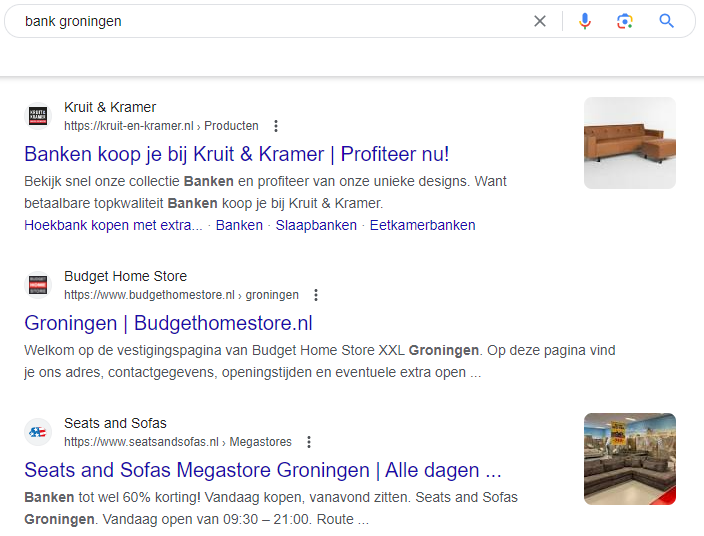Viewport: 704px width, 536px height.
Task: Click the 'Kruit & Kramer' site name
Action: tap(110, 107)
